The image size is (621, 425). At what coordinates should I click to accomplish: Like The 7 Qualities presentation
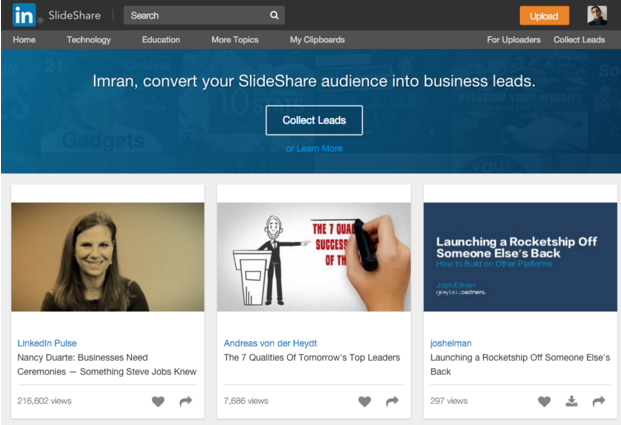(x=364, y=401)
